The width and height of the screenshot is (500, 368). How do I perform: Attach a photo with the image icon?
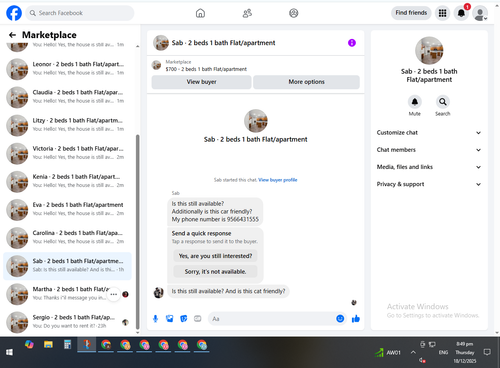click(x=170, y=319)
